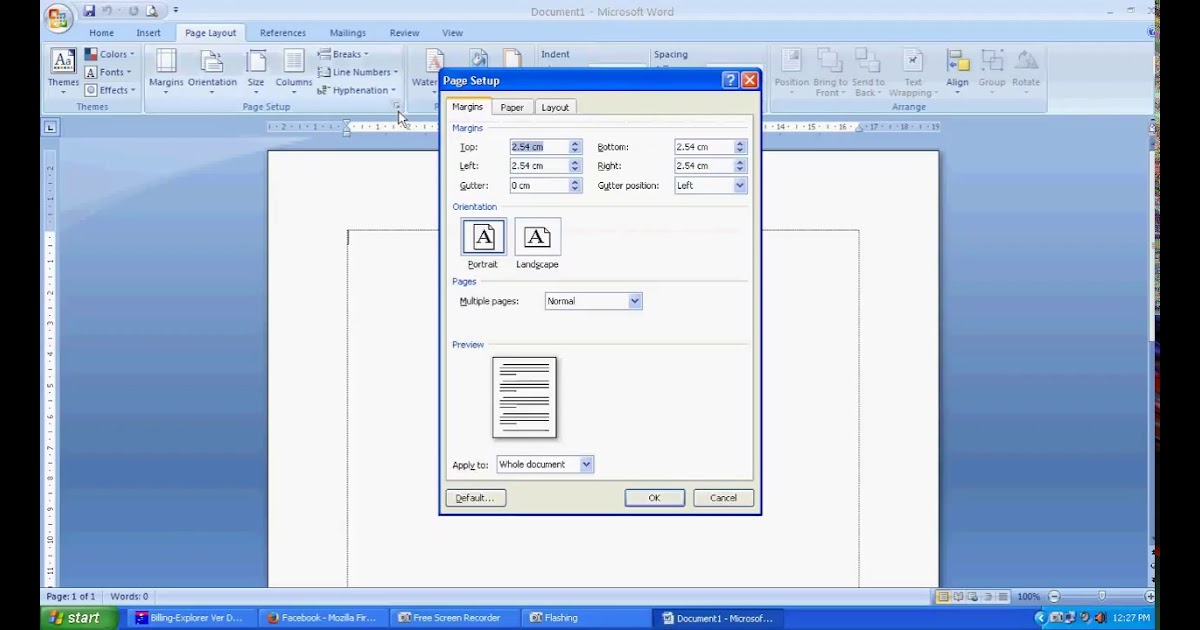This screenshot has height=630, width=1200.
Task: Click the 100% zoom level text
Action: 1028,596
